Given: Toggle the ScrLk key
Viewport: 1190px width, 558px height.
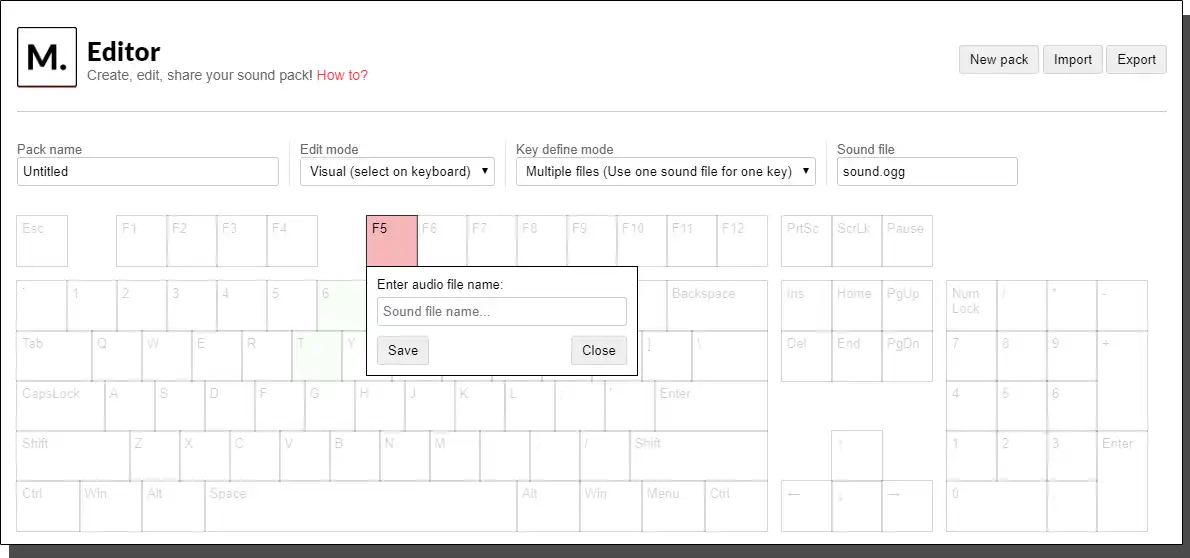Looking at the screenshot, I should click(856, 240).
